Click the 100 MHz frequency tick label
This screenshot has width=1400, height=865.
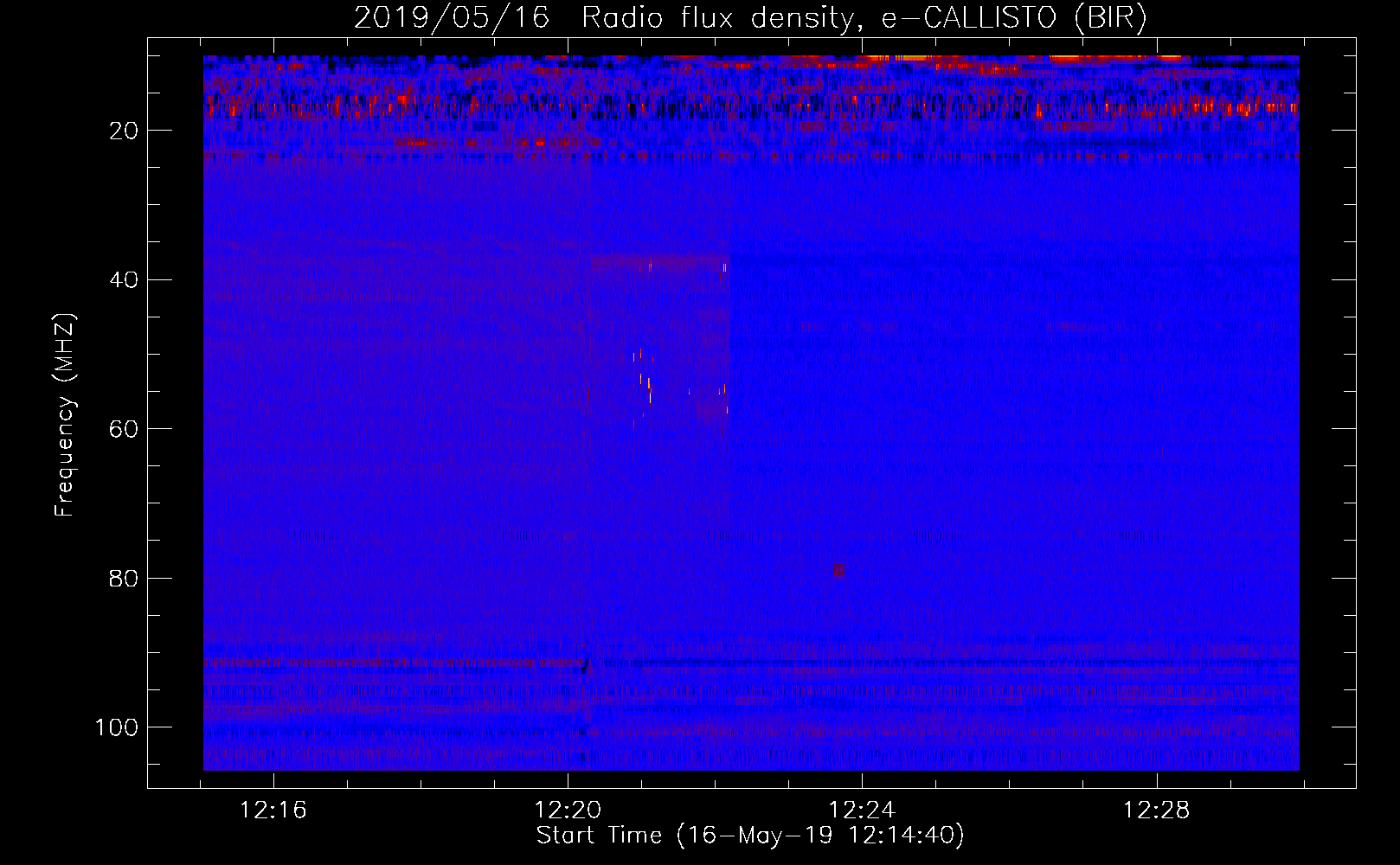pos(117,727)
